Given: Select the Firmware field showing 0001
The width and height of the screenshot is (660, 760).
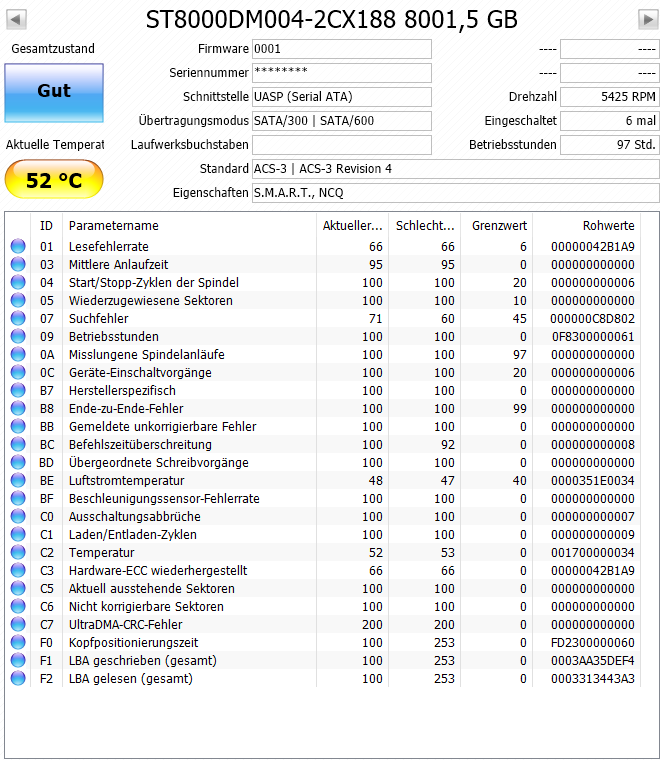Looking at the screenshot, I should pyautogui.click(x=342, y=49).
